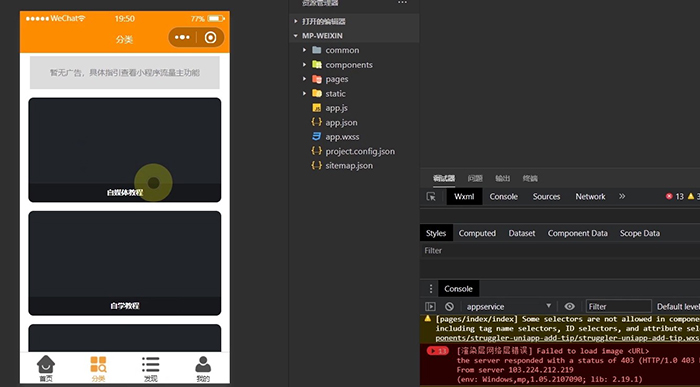Select the Styles tab
This screenshot has width=700, height=387.
coord(436,233)
